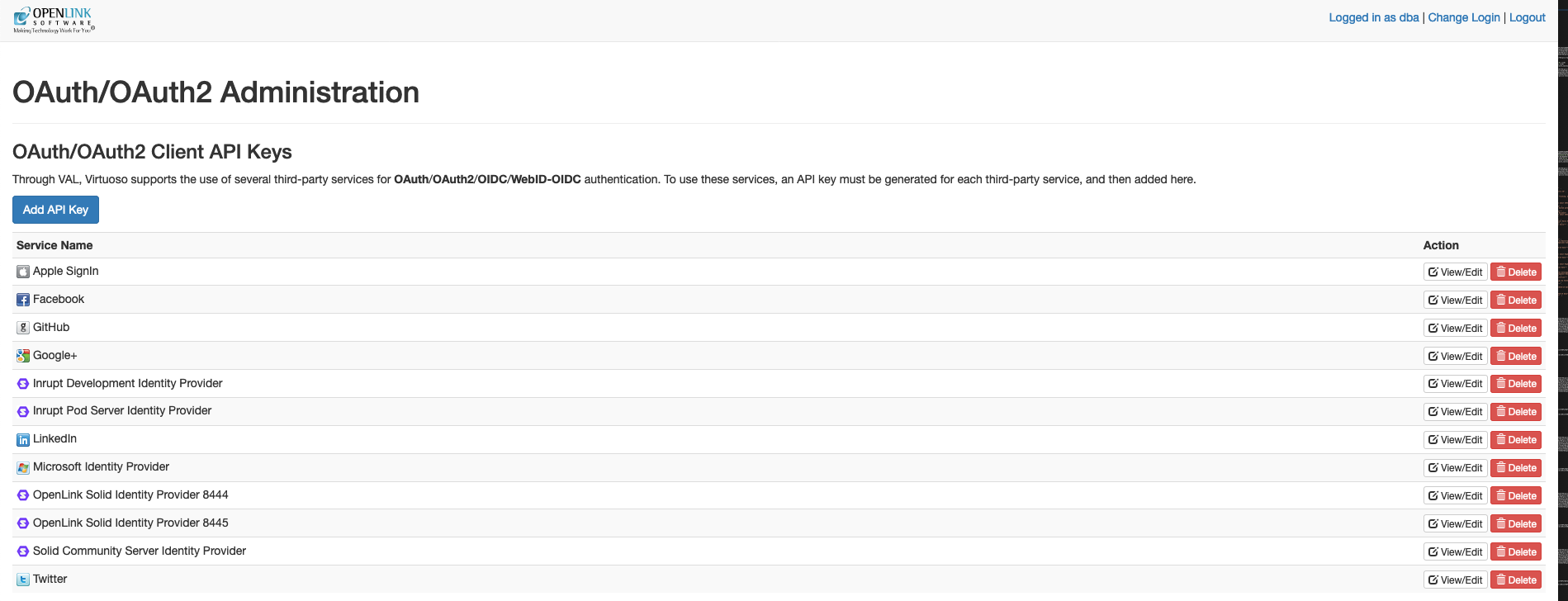Viewport: 1568px width, 601px height.
Task: Delete the Inrupt Pod Server key
Action: [1516, 411]
